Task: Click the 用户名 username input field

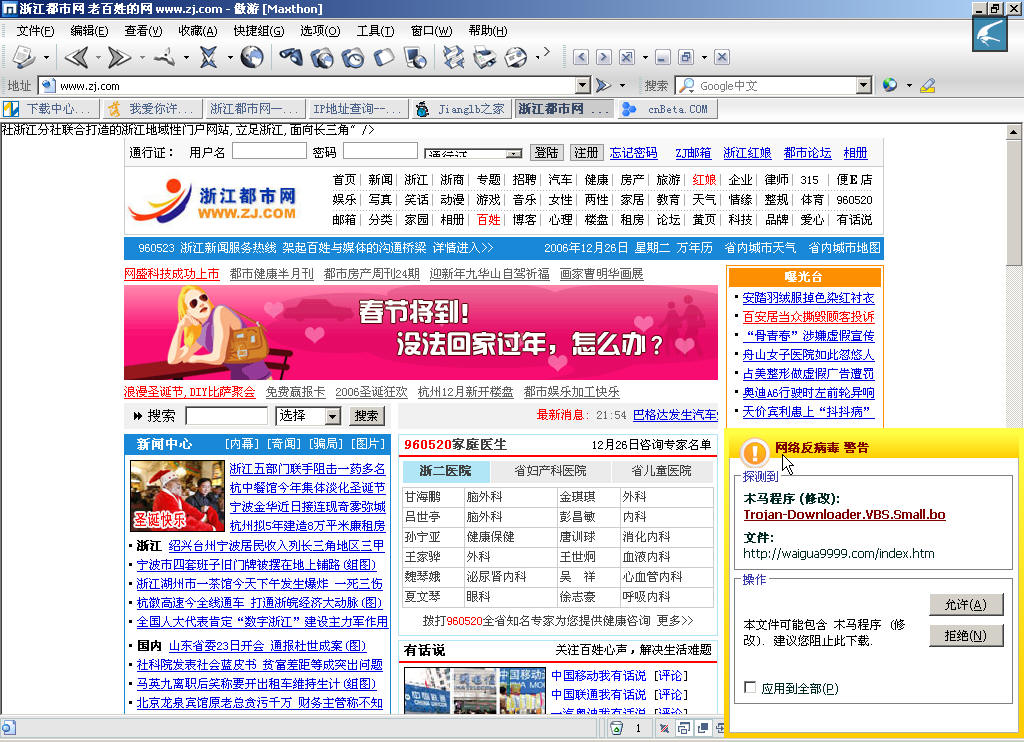Action: [x=269, y=151]
